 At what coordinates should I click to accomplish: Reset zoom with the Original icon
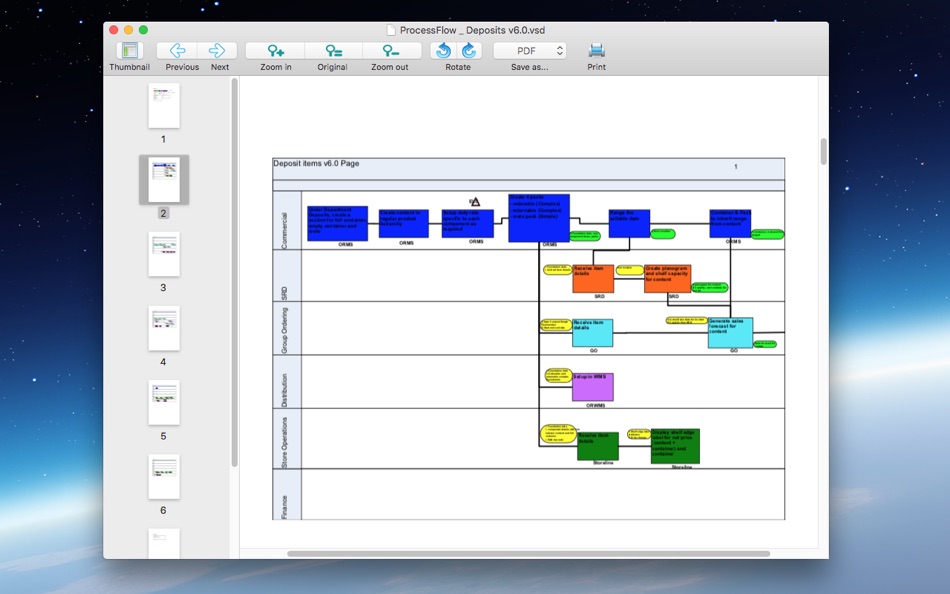[333, 50]
